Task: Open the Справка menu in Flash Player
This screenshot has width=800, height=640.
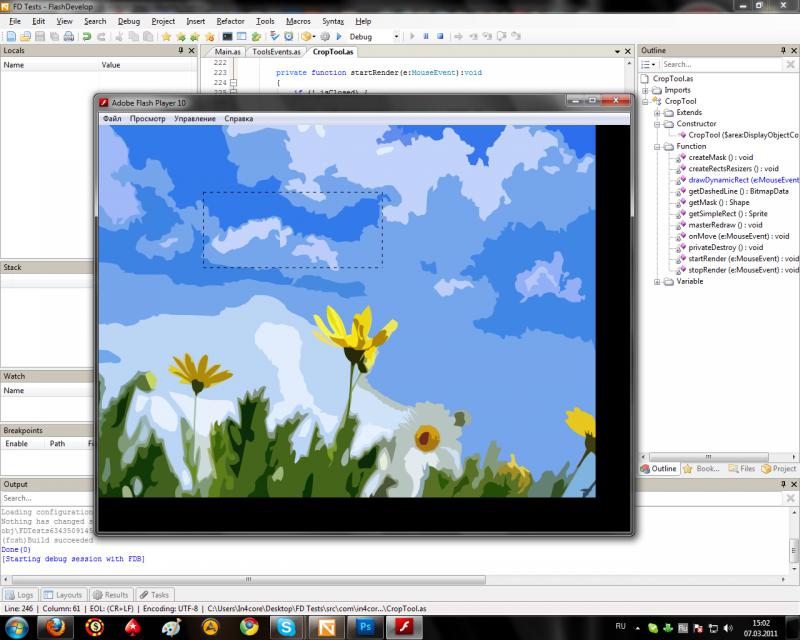Action: pyautogui.click(x=238, y=118)
